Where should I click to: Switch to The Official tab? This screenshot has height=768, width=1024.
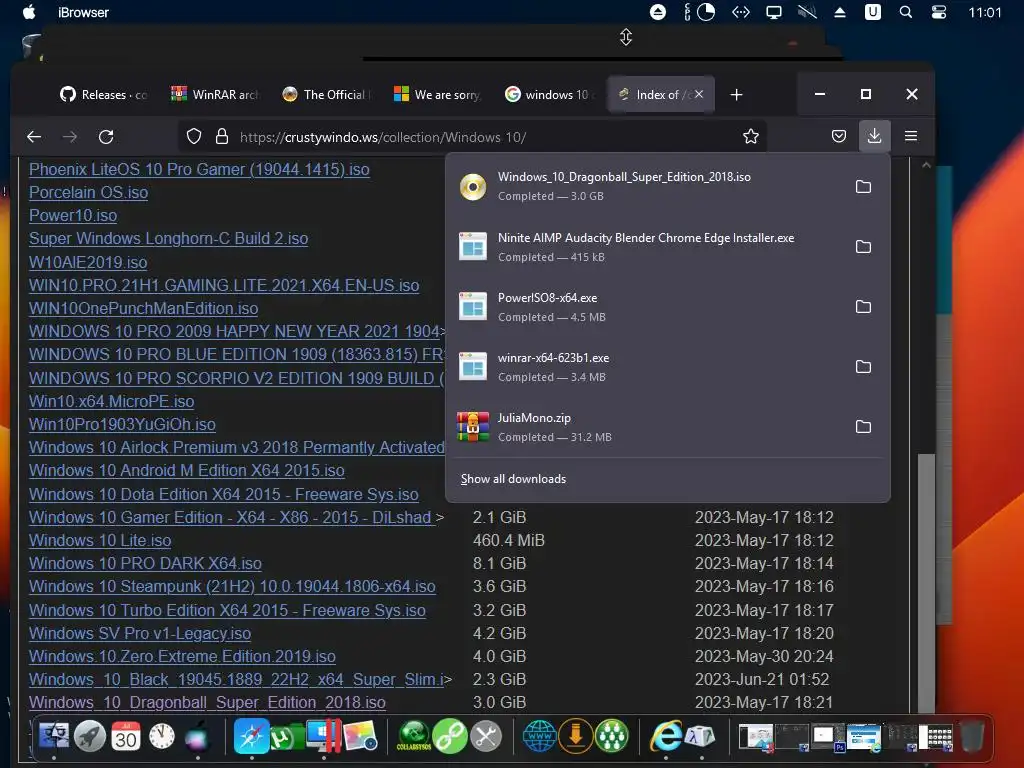click(327, 95)
